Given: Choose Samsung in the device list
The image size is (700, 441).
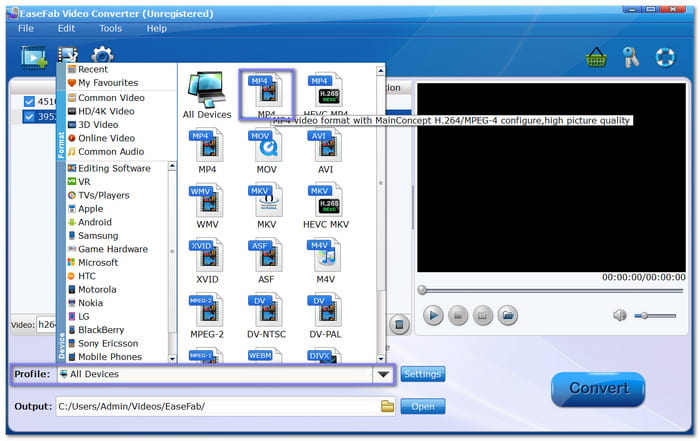Looking at the screenshot, I should (98, 236).
